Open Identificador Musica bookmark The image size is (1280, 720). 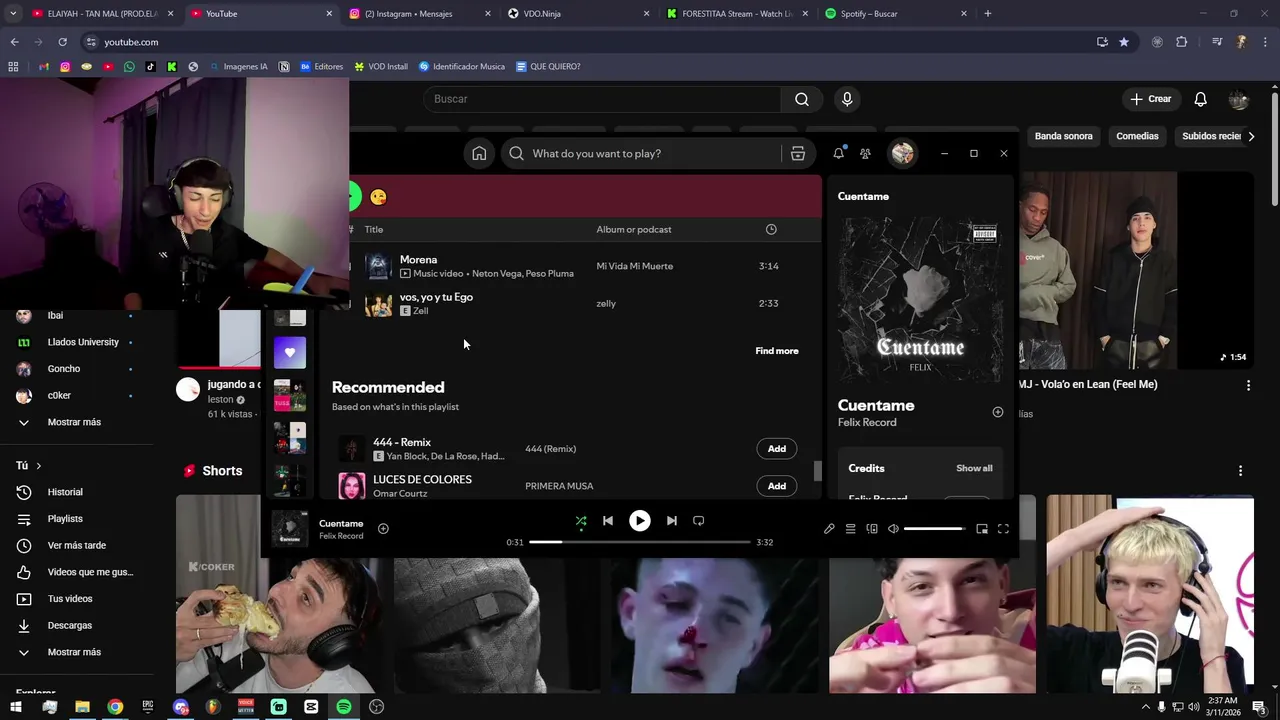pyautogui.click(x=461, y=67)
